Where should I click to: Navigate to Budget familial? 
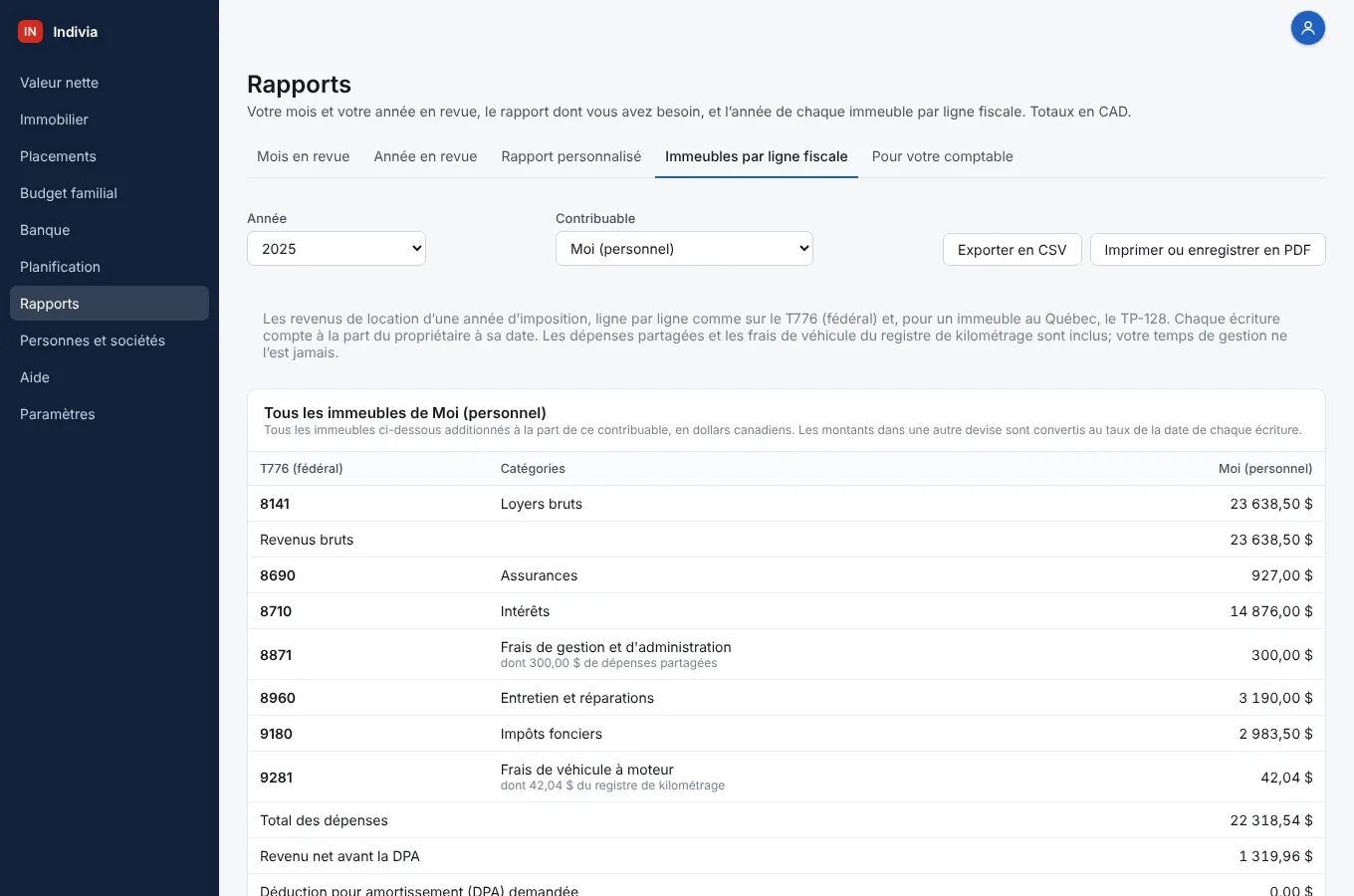point(110,193)
